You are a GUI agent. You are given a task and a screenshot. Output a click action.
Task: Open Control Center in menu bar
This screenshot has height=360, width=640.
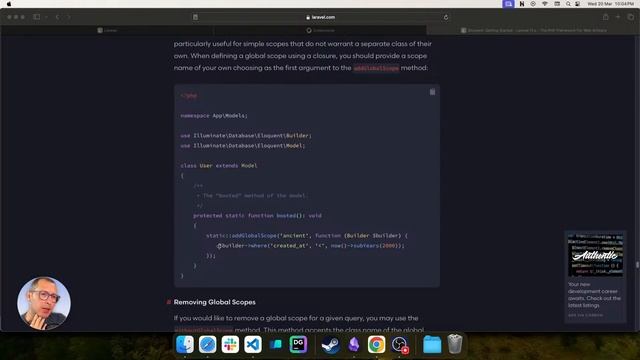pyautogui.click(x=578, y=4)
